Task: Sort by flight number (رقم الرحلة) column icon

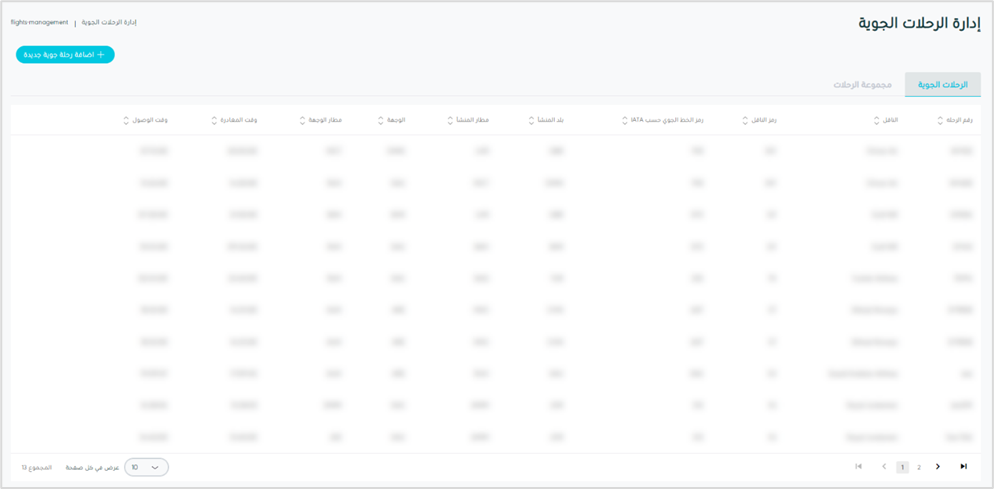Action: click(x=940, y=121)
